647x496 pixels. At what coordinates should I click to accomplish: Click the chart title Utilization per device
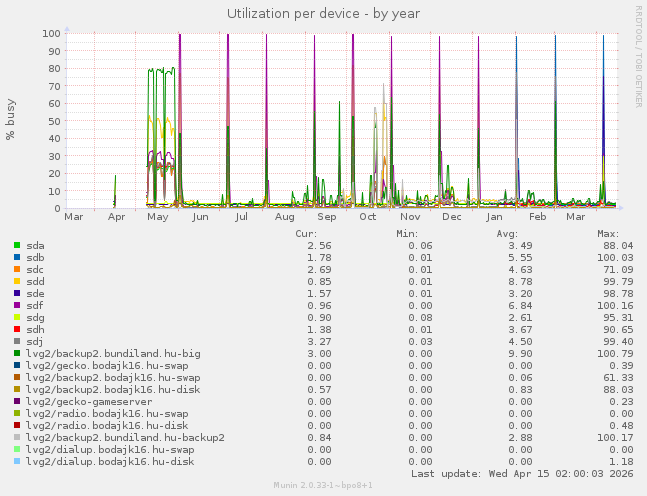(x=324, y=14)
